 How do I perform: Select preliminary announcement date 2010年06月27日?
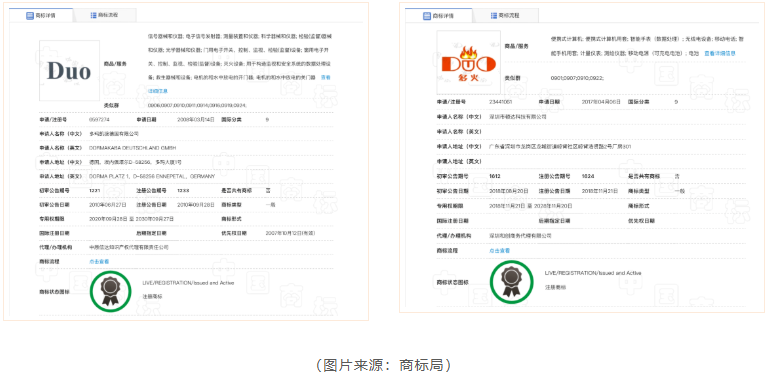coord(107,204)
